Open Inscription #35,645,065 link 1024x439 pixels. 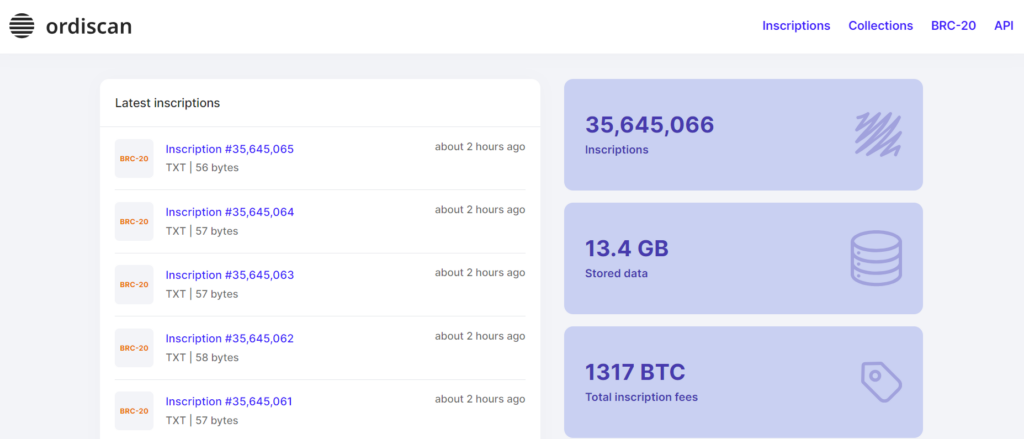[x=229, y=149]
